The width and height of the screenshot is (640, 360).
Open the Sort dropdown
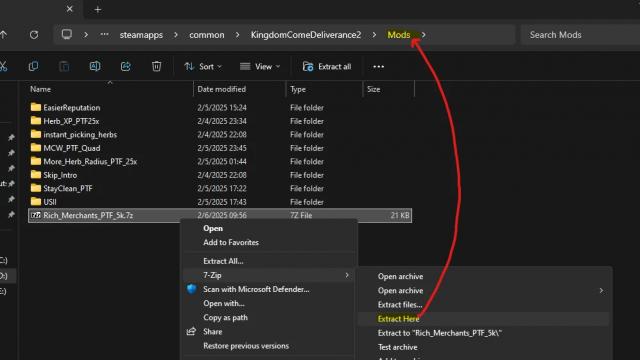click(x=203, y=67)
